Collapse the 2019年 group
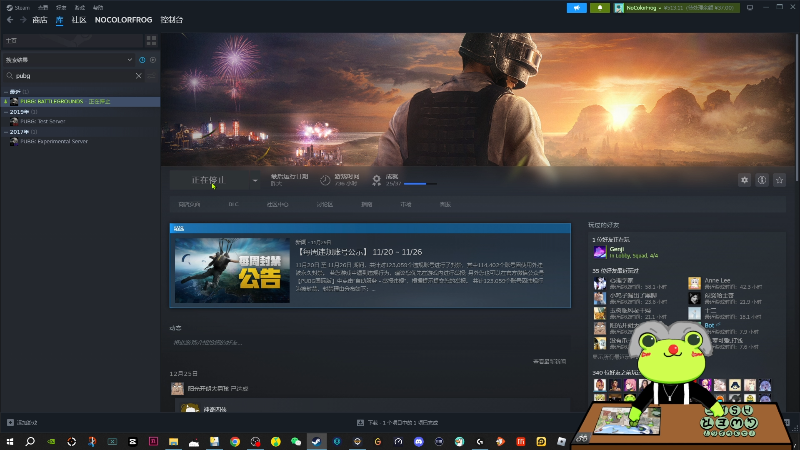The height and width of the screenshot is (450, 800). tap(6, 112)
